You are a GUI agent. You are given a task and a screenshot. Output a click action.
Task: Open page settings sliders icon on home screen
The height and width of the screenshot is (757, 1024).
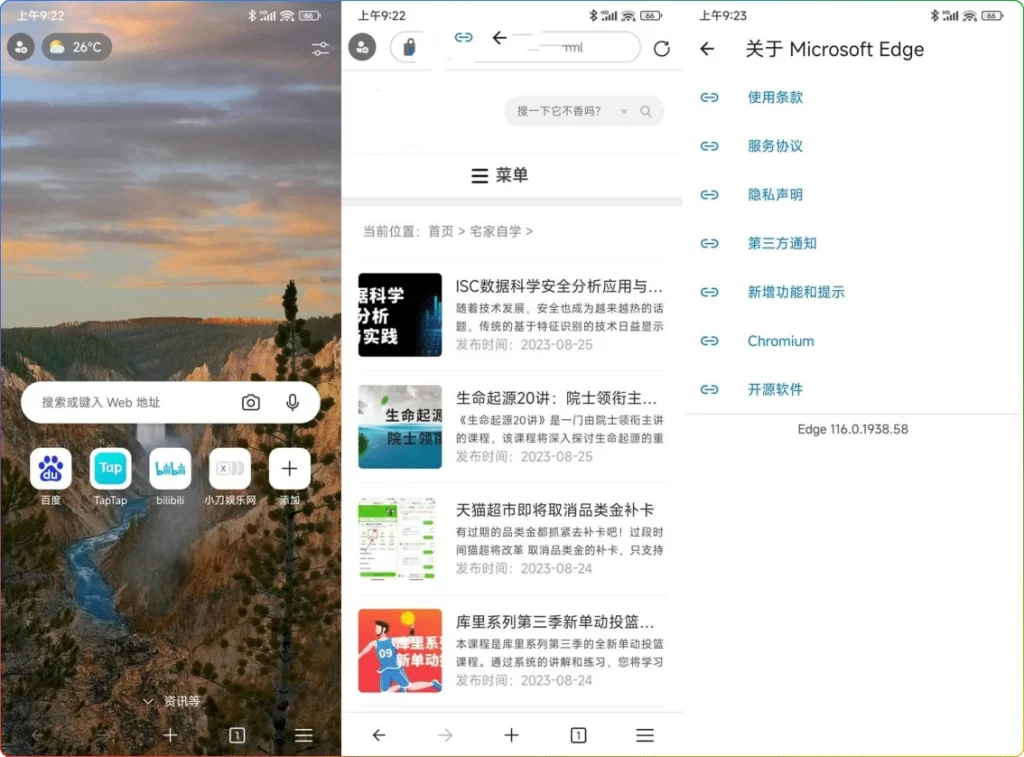(x=320, y=48)
